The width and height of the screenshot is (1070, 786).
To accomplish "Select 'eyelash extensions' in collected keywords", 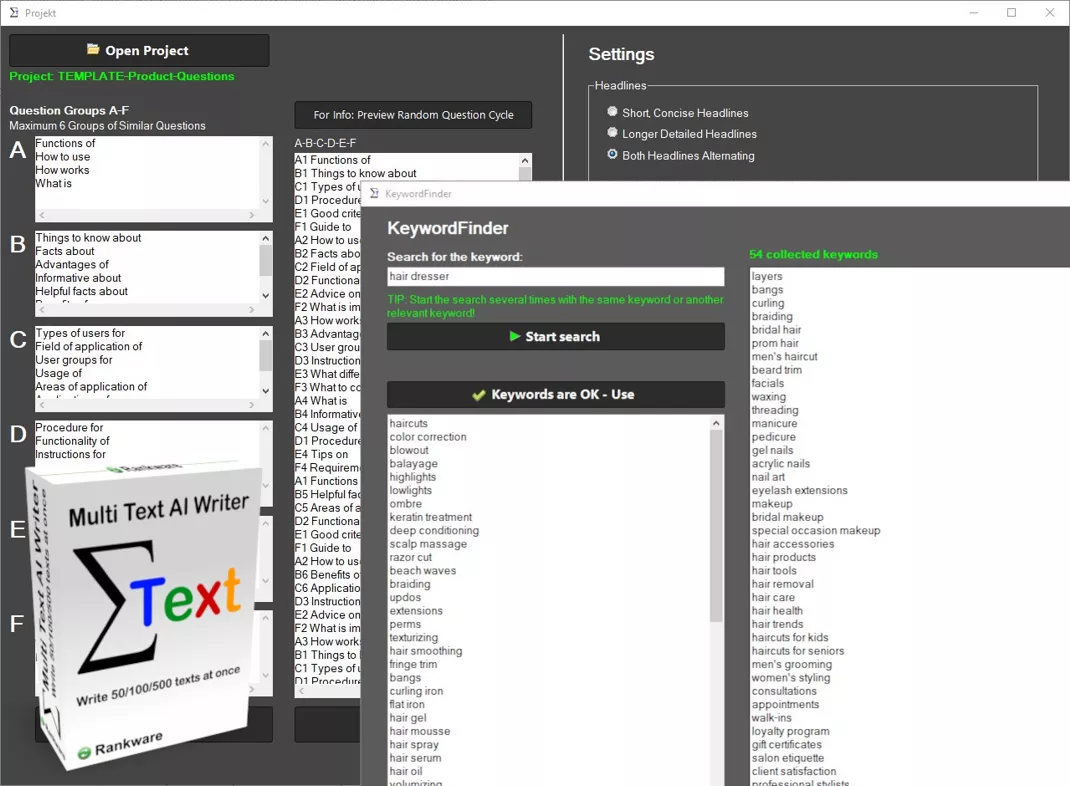I will pos(800,490).
